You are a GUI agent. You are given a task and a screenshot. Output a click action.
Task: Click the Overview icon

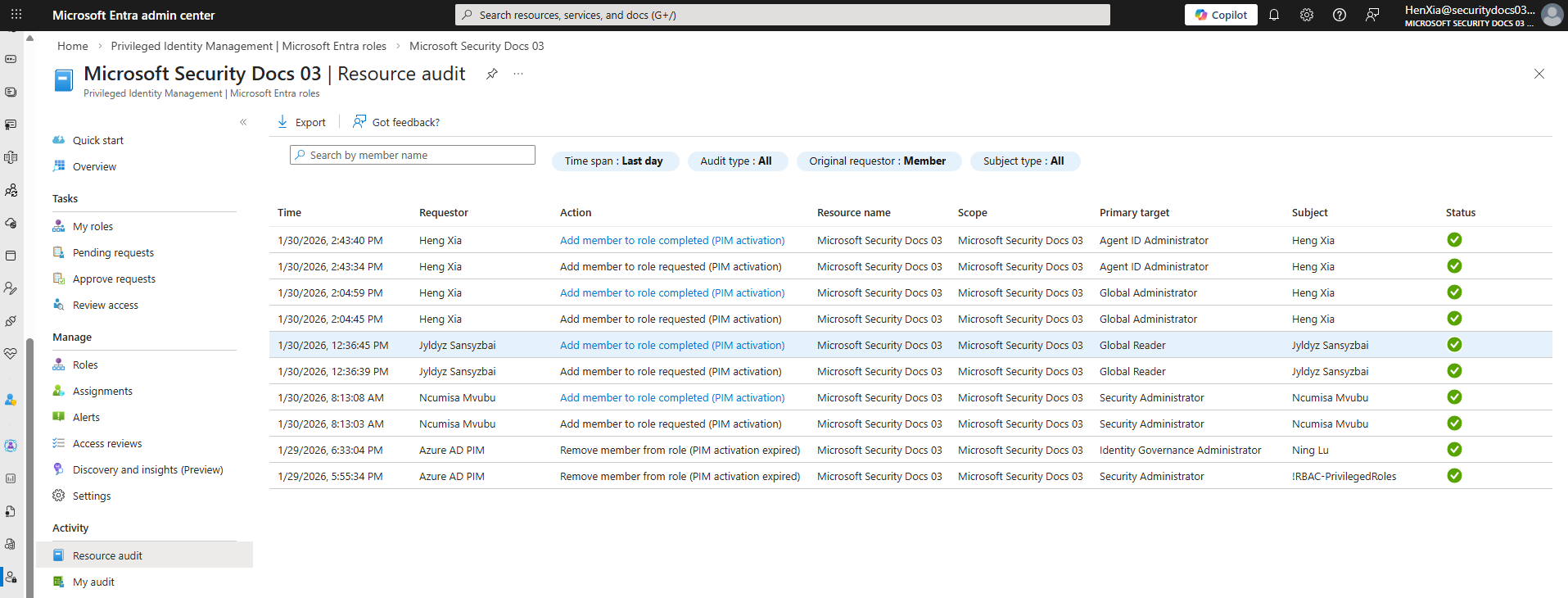pyautogui.click(x=59, y=166)
